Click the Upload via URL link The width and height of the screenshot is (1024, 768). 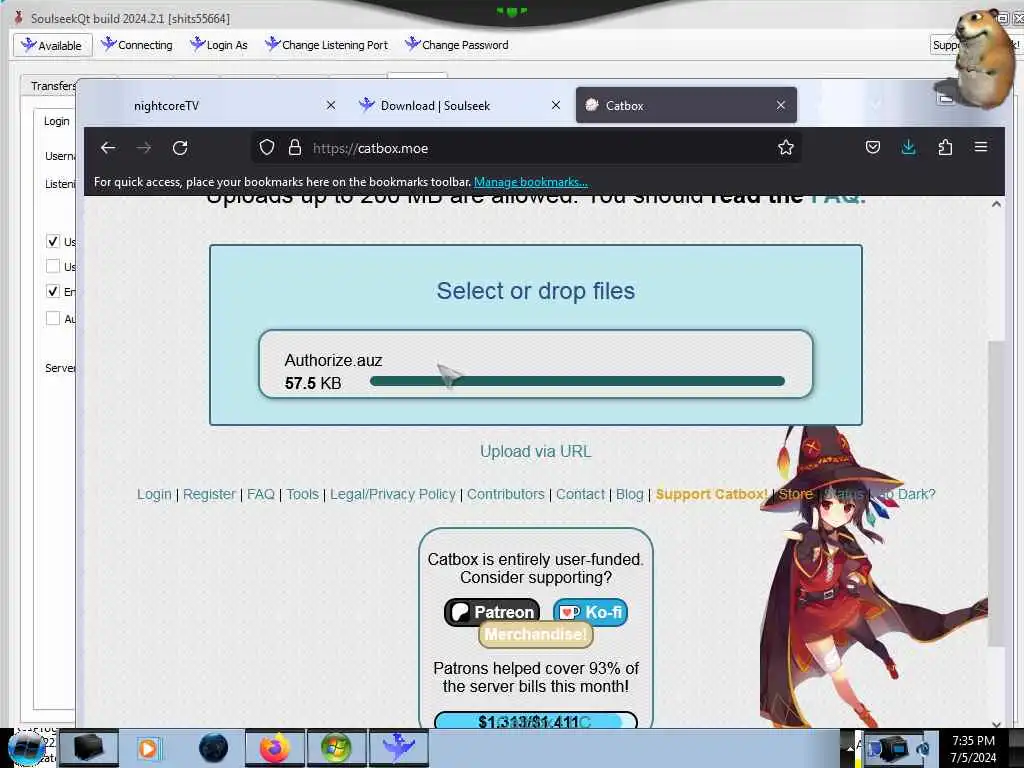click(536, 451)
